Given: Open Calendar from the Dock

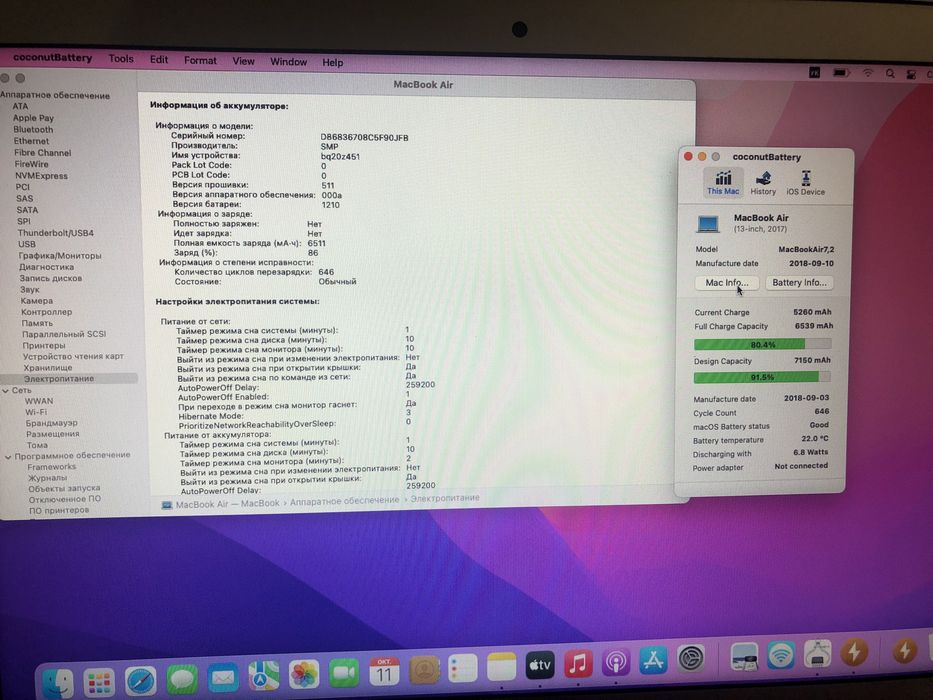Looking at the screenshot, I should pos(384,671).
